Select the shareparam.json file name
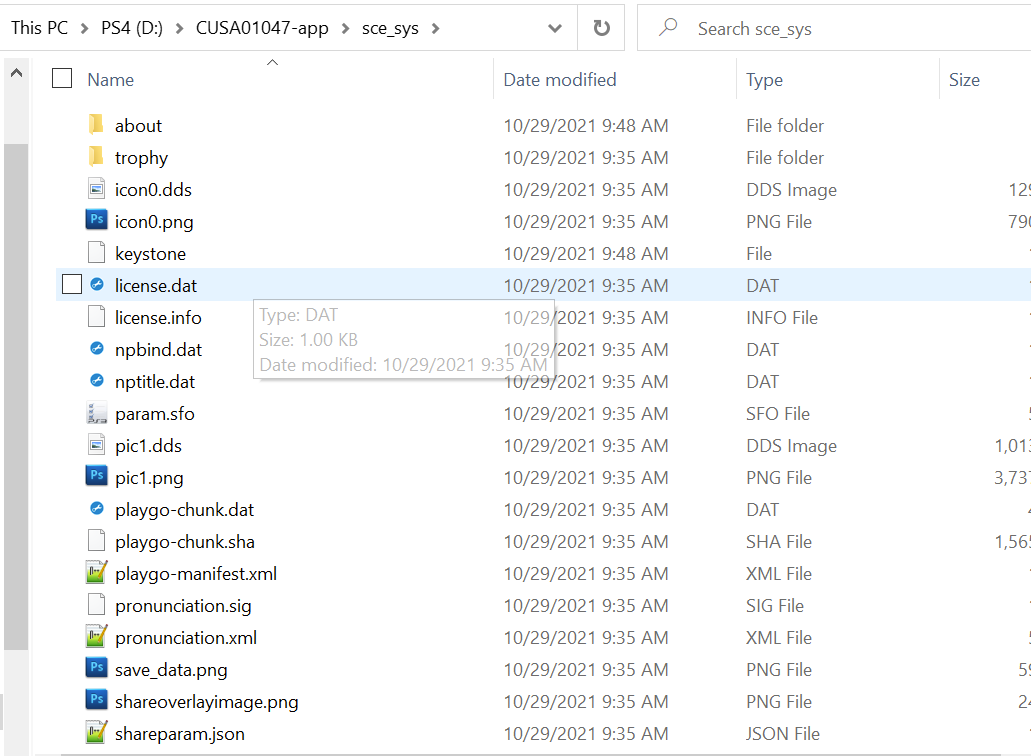Image resolution: width=1031 pixels, height=756 pixels. pos(180,734)
